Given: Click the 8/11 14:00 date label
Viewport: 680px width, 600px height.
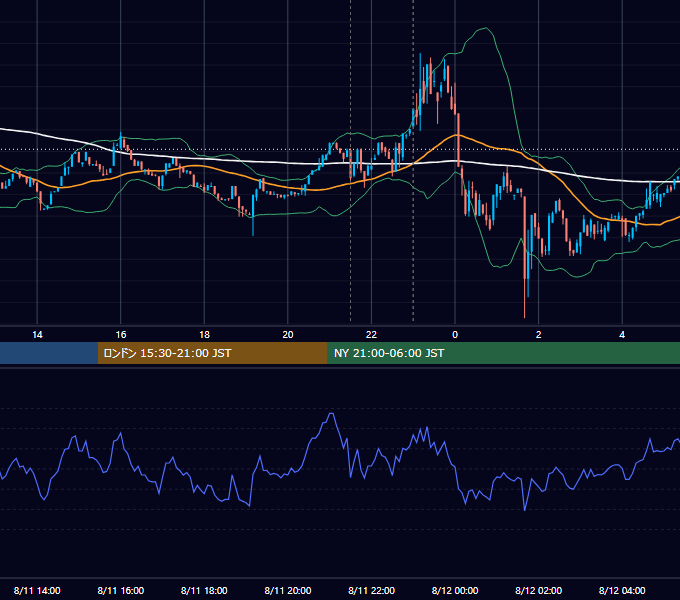Looking at the screenshot, I should [x=37, y=590].
